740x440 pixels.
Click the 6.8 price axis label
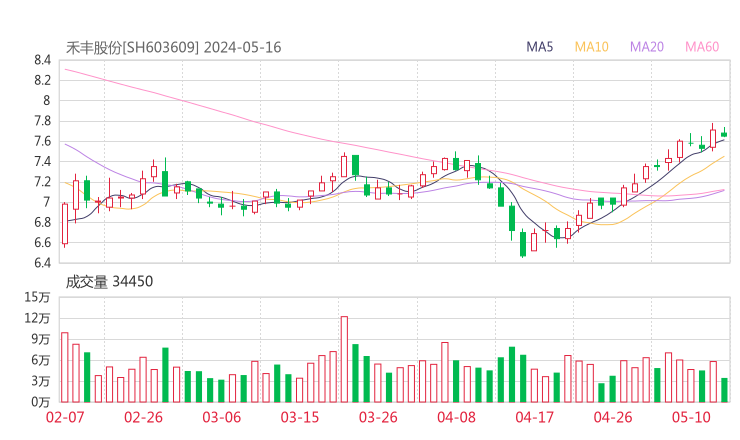42,222
